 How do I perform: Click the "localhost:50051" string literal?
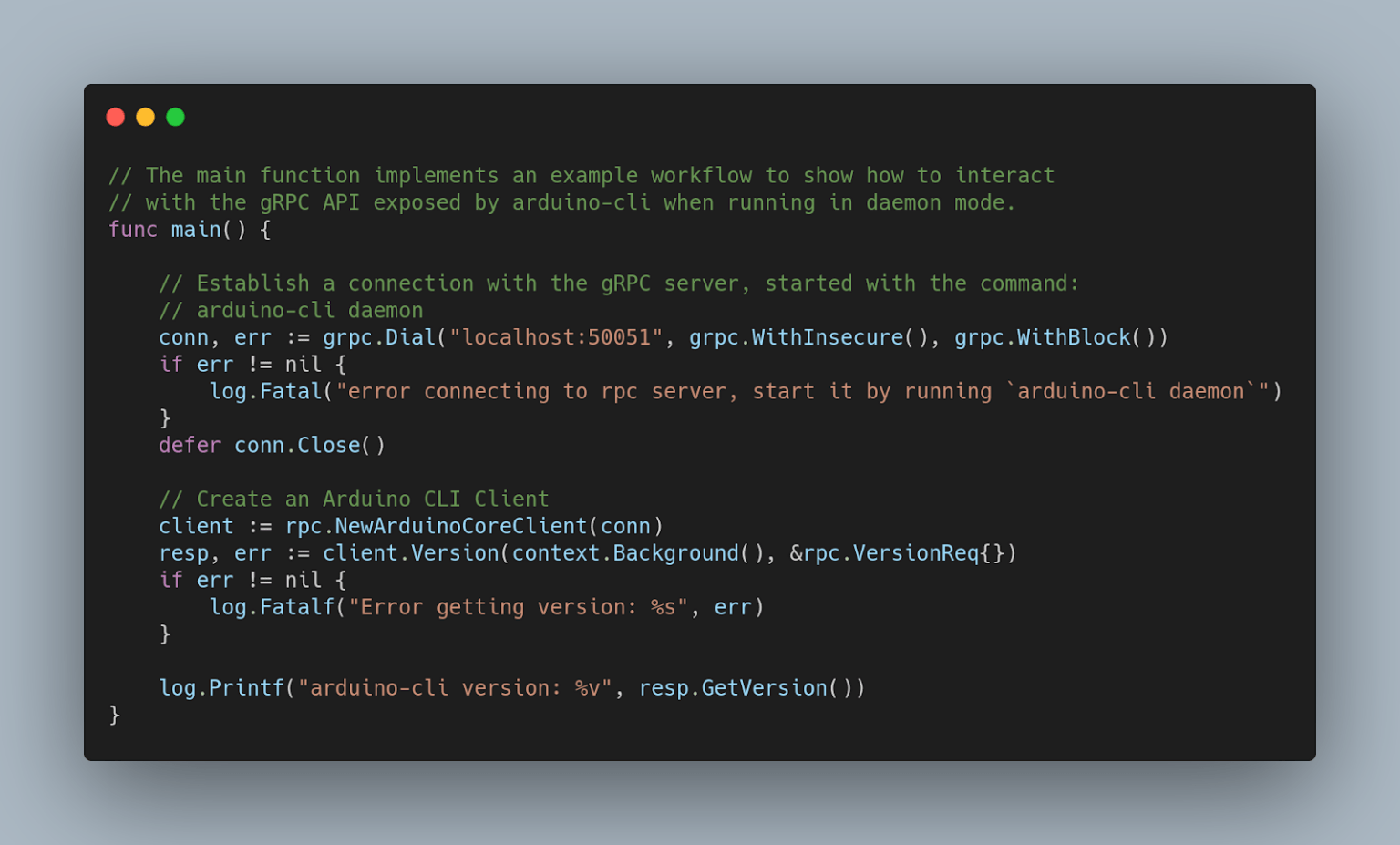[556, 337]
